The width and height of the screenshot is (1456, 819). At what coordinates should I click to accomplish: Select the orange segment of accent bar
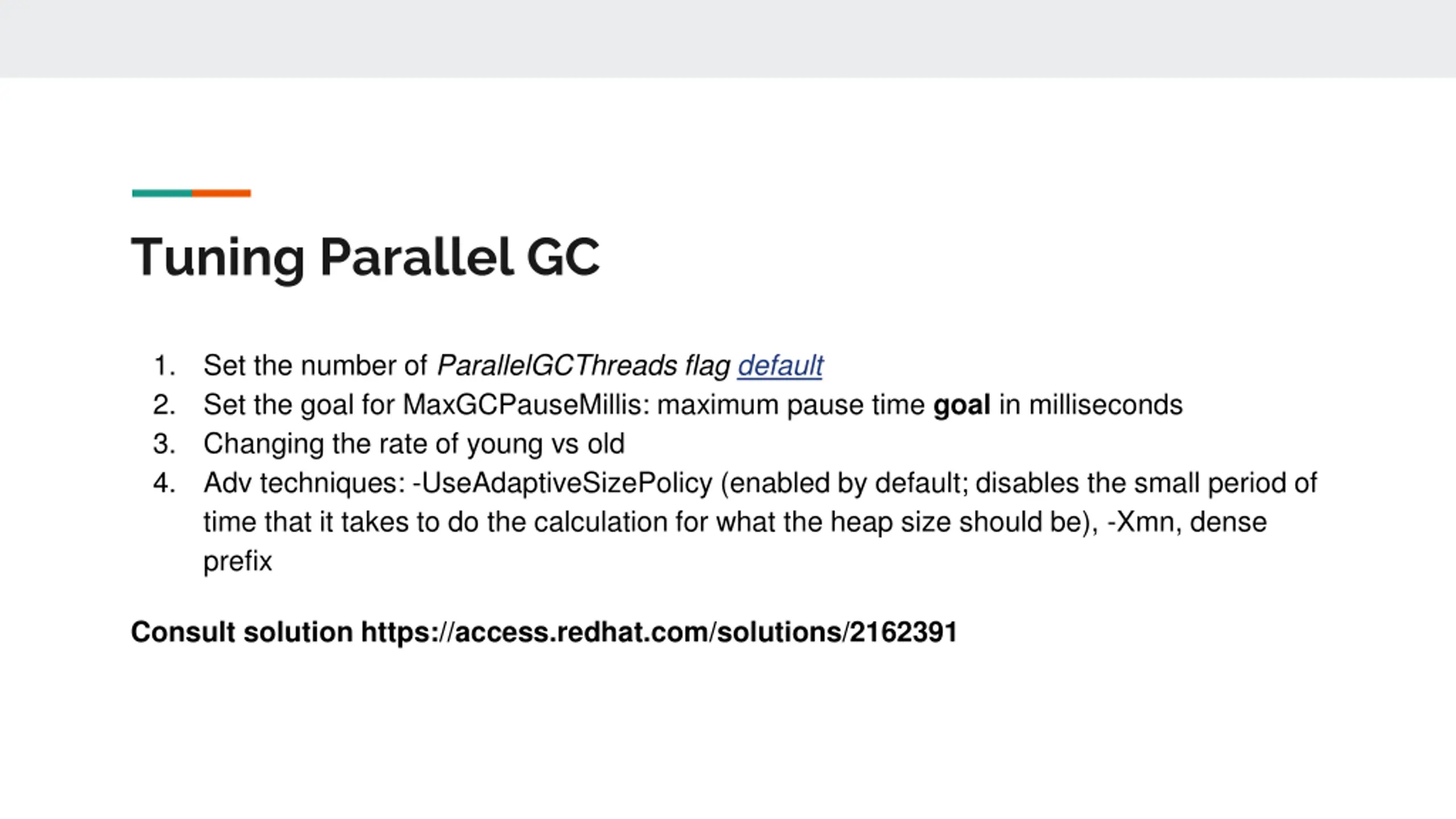221,193
